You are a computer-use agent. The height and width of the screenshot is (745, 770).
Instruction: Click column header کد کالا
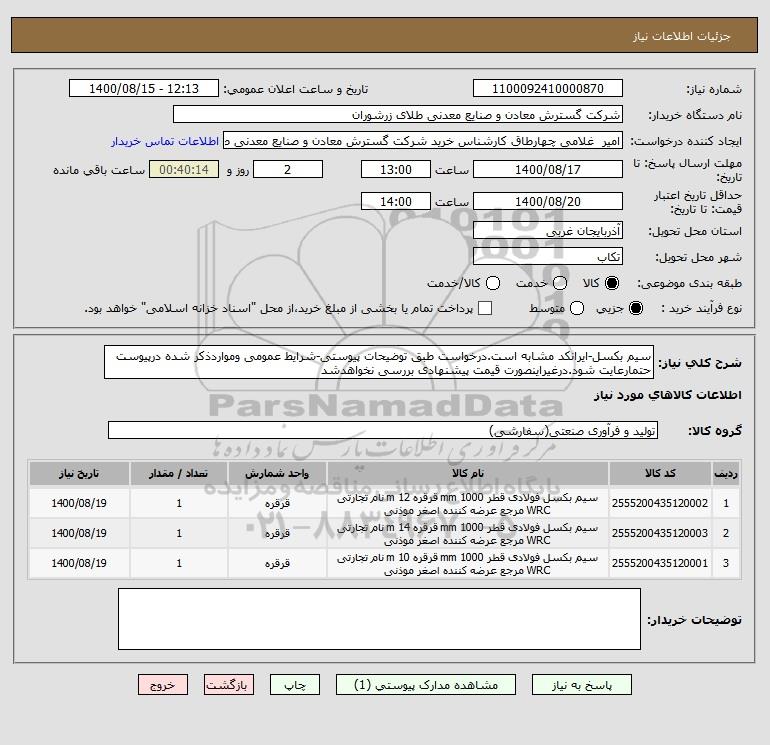(x=660, y=473)
